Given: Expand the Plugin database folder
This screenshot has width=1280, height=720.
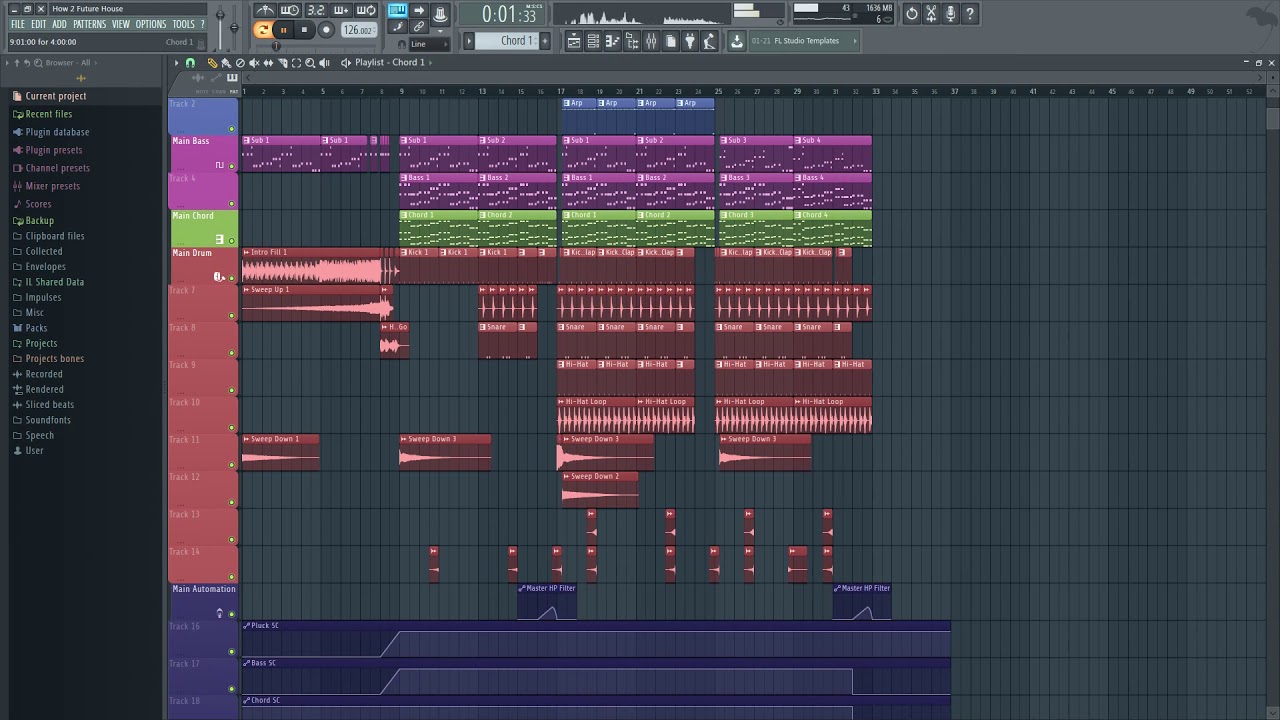Looking at the screenshot, I should [x=57, y=132].
